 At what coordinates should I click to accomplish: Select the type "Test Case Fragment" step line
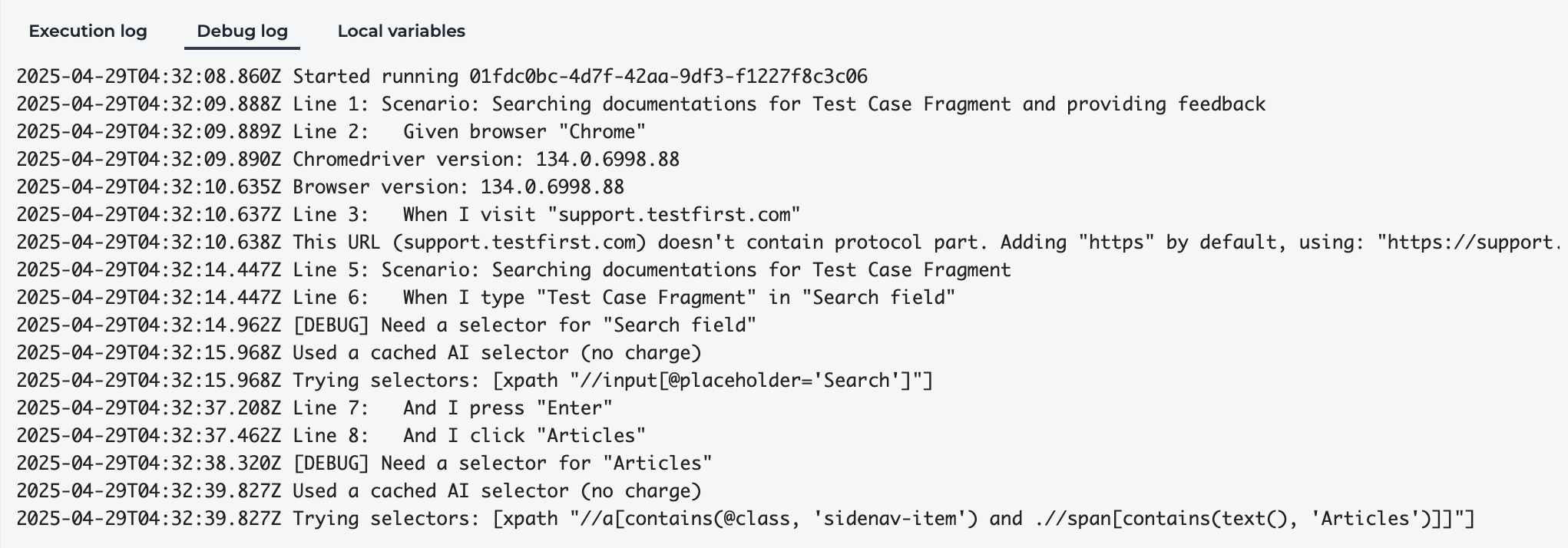(x=485, y=298)
